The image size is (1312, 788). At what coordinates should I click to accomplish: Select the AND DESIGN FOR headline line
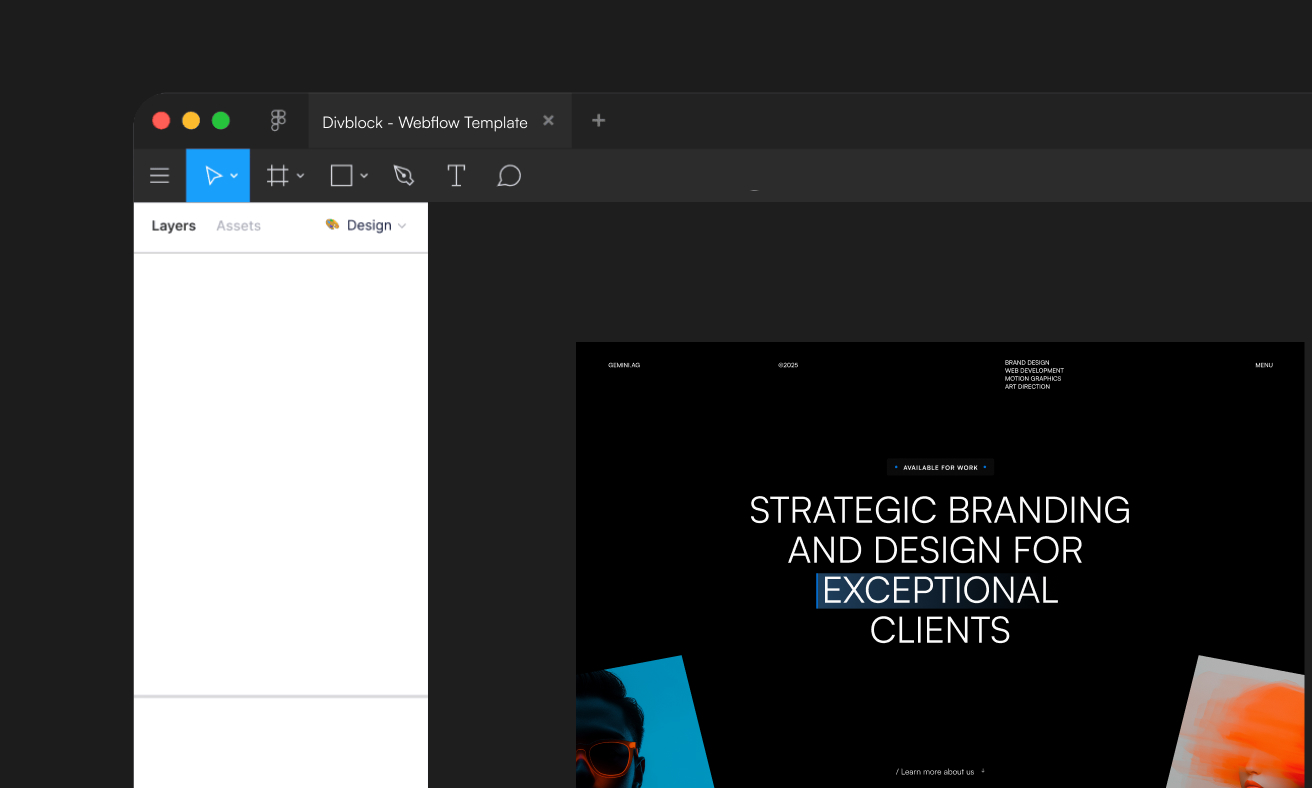[936, 550]
